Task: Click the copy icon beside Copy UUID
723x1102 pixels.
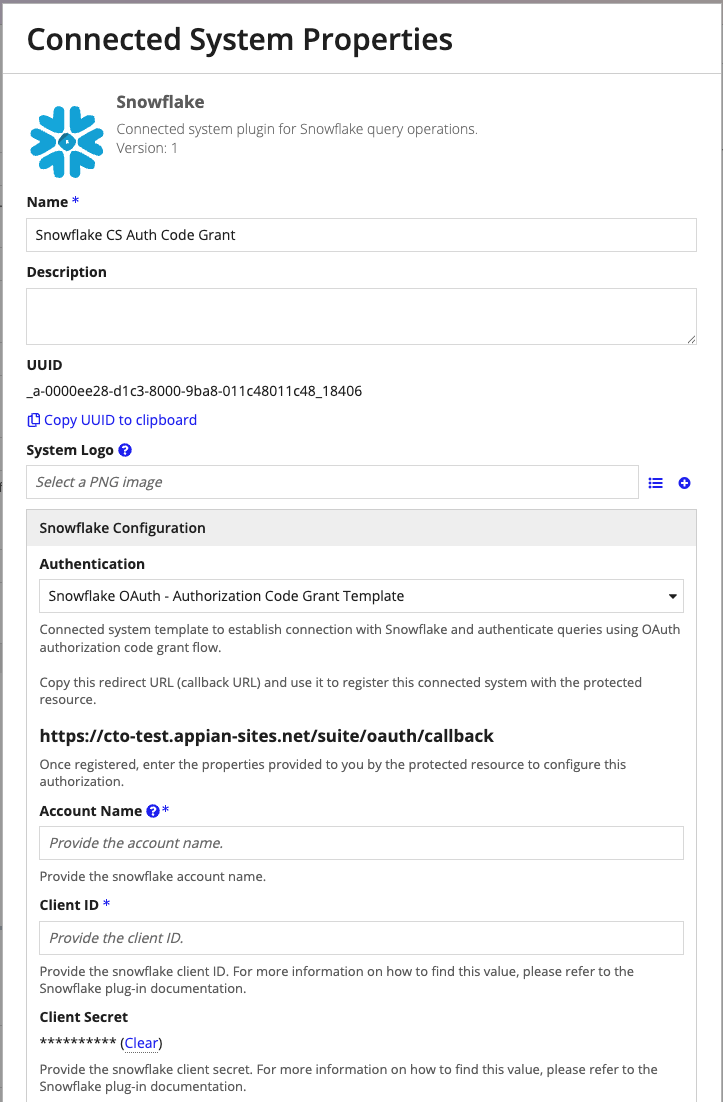Action: tap(33, 420)
